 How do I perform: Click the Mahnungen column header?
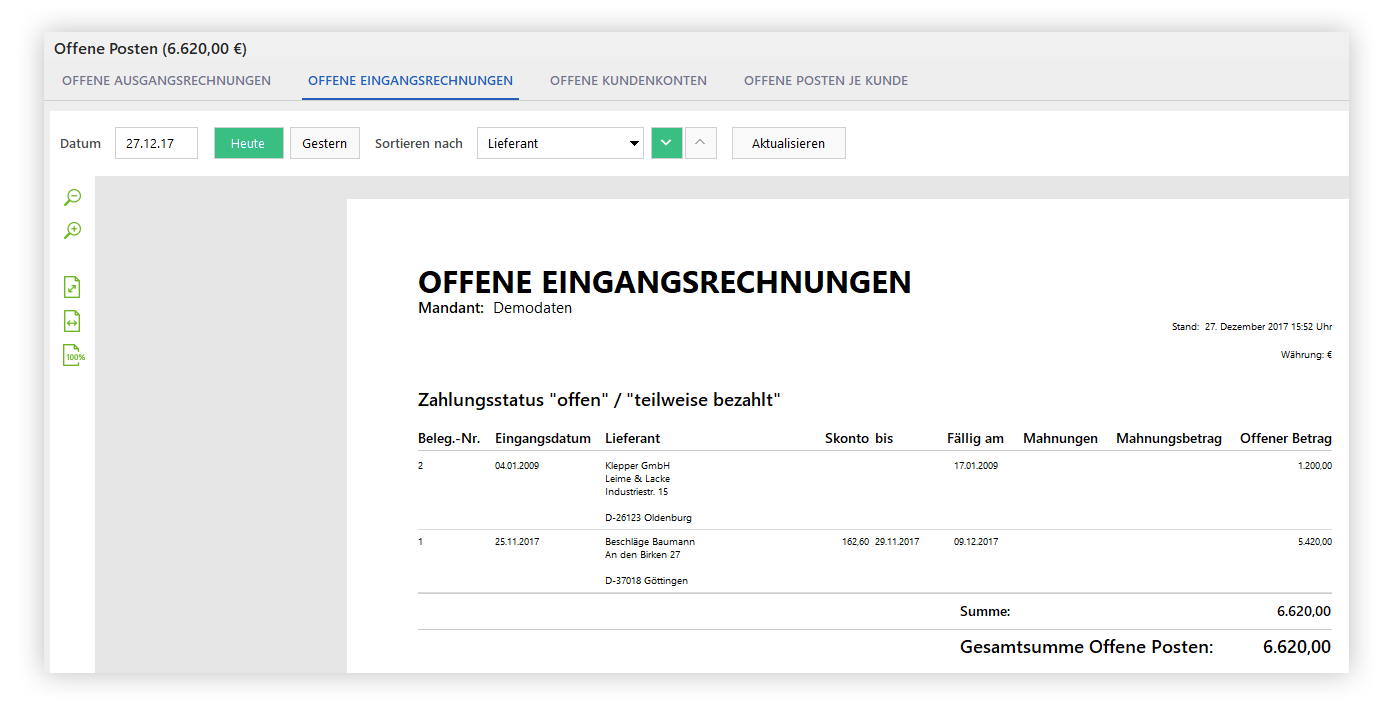coord(1060,438)
